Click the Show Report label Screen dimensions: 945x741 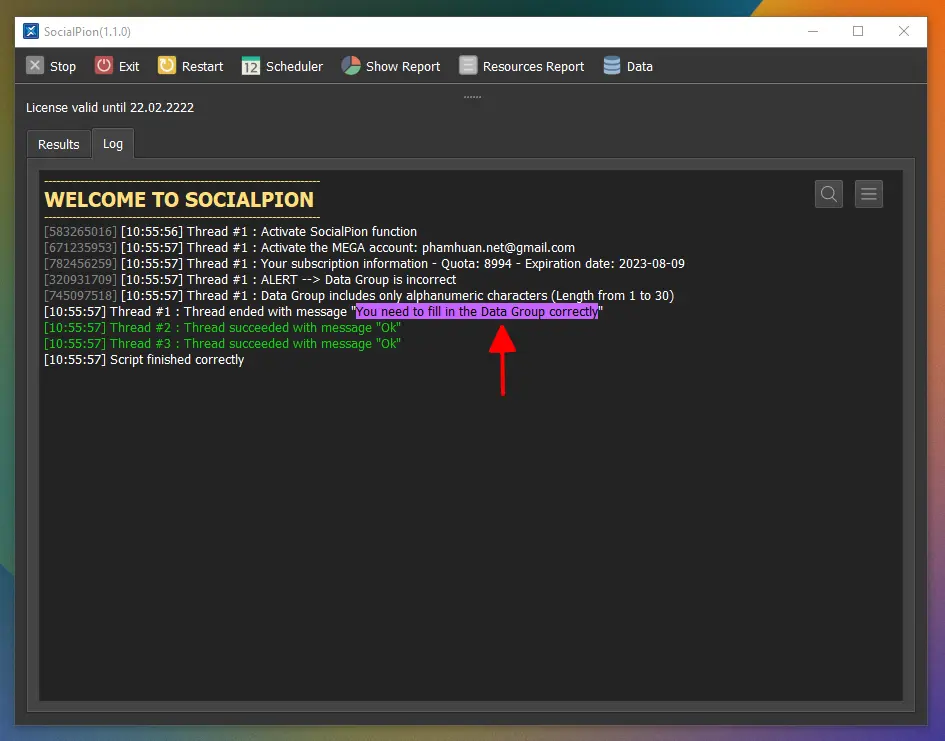coord(403,66)
